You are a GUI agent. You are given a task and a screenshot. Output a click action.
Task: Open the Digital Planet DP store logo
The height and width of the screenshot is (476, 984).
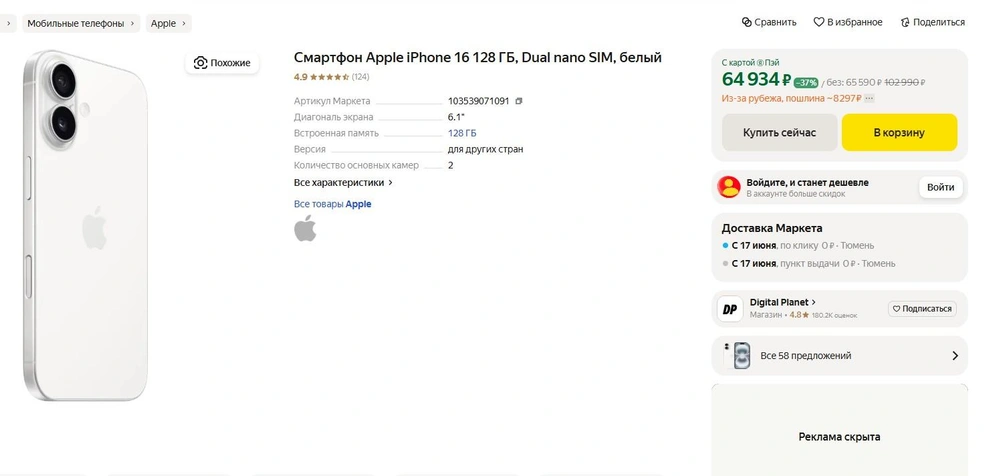pos(730,309)
